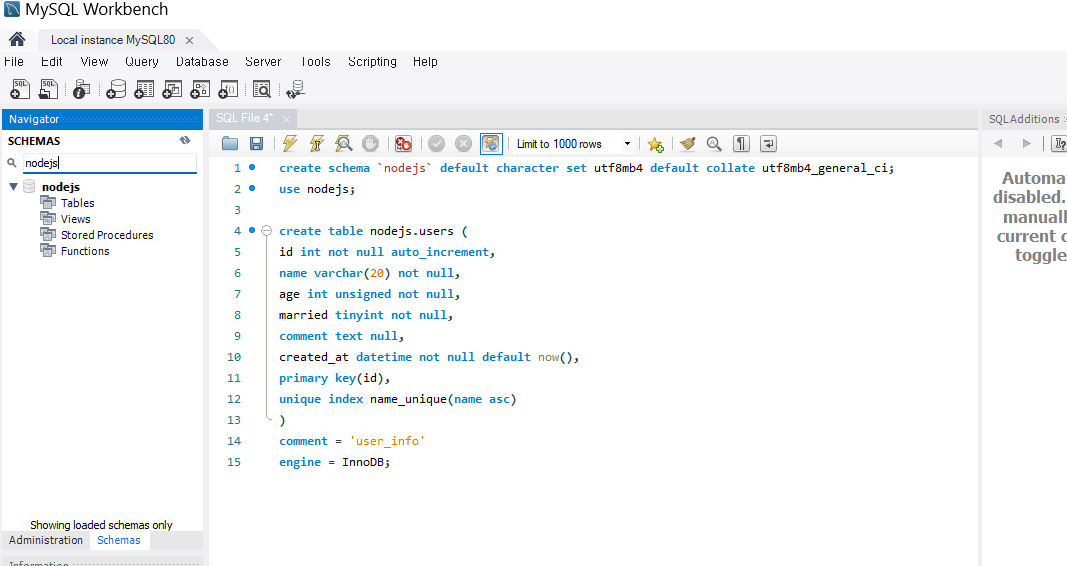
Task: Select the Tables item under nodejs
Action: click(78, 203)
